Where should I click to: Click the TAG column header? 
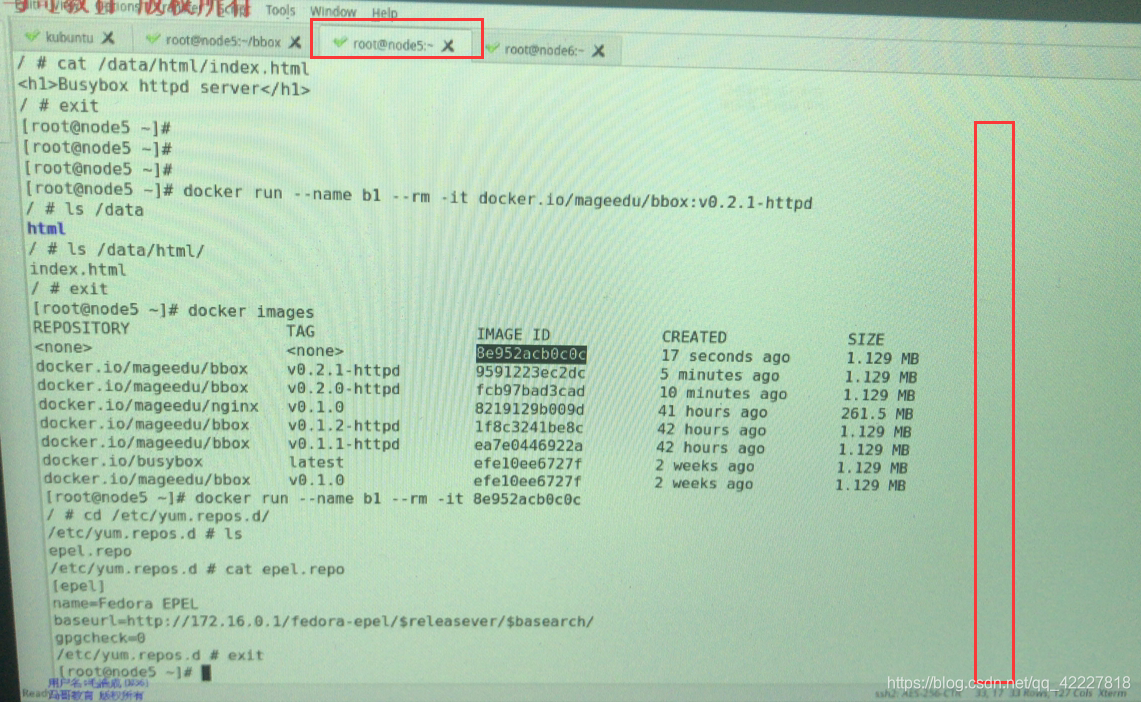pos(301,332)
